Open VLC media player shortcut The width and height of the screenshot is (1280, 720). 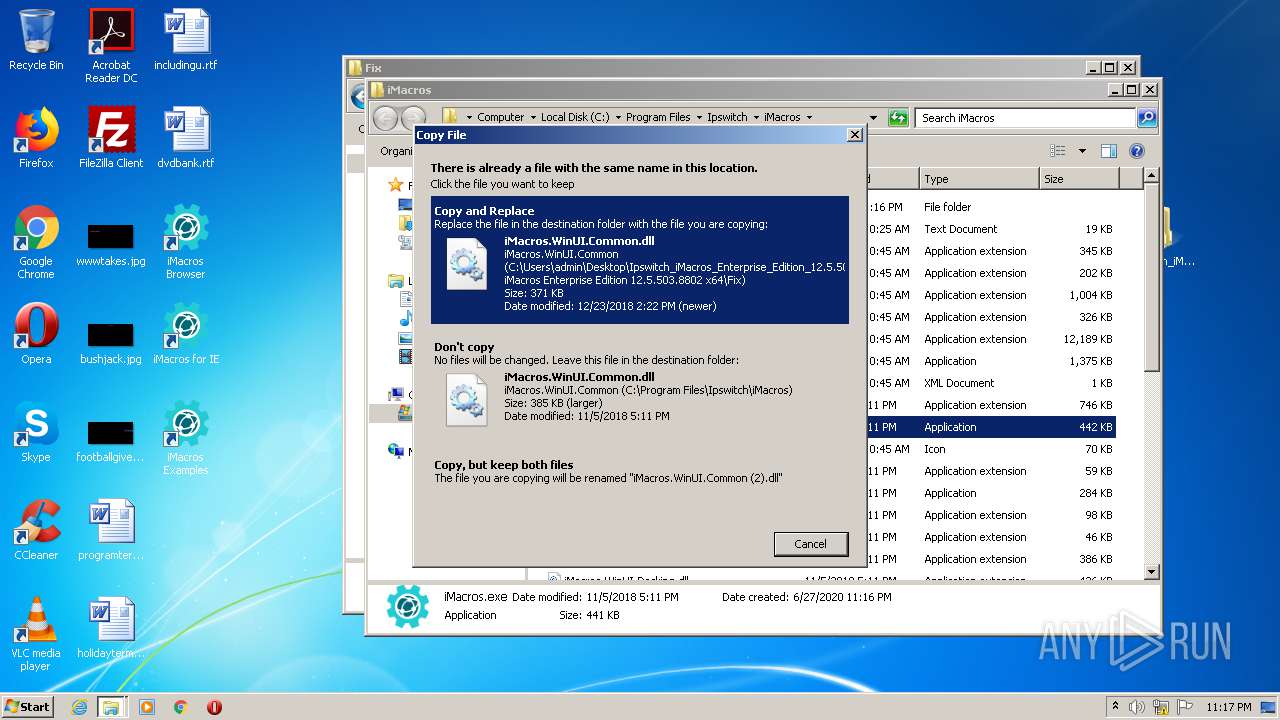(36, 634)
